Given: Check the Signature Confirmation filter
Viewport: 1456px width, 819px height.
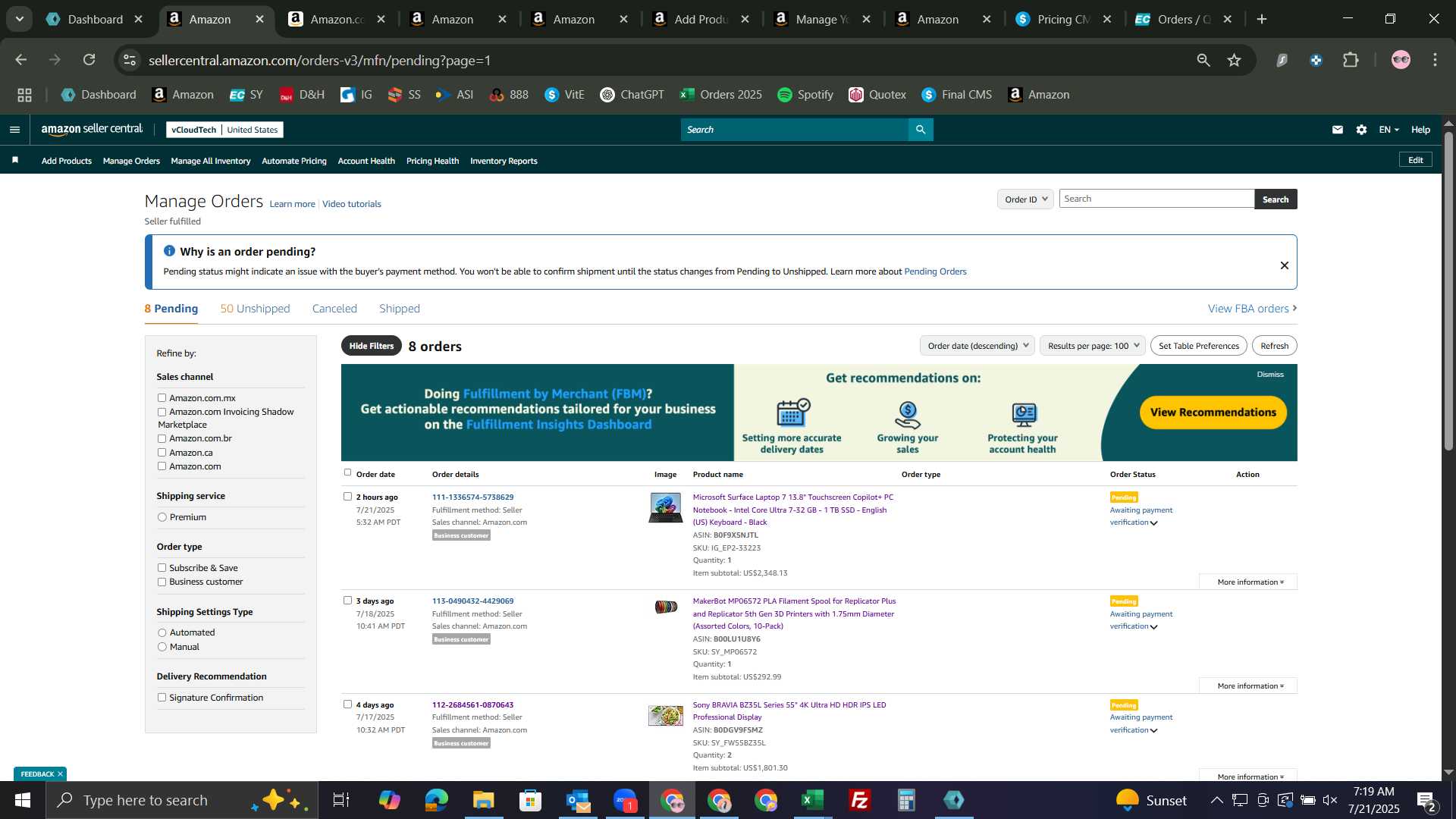Looking at the screenshot, I should click(x=162, y=698).
